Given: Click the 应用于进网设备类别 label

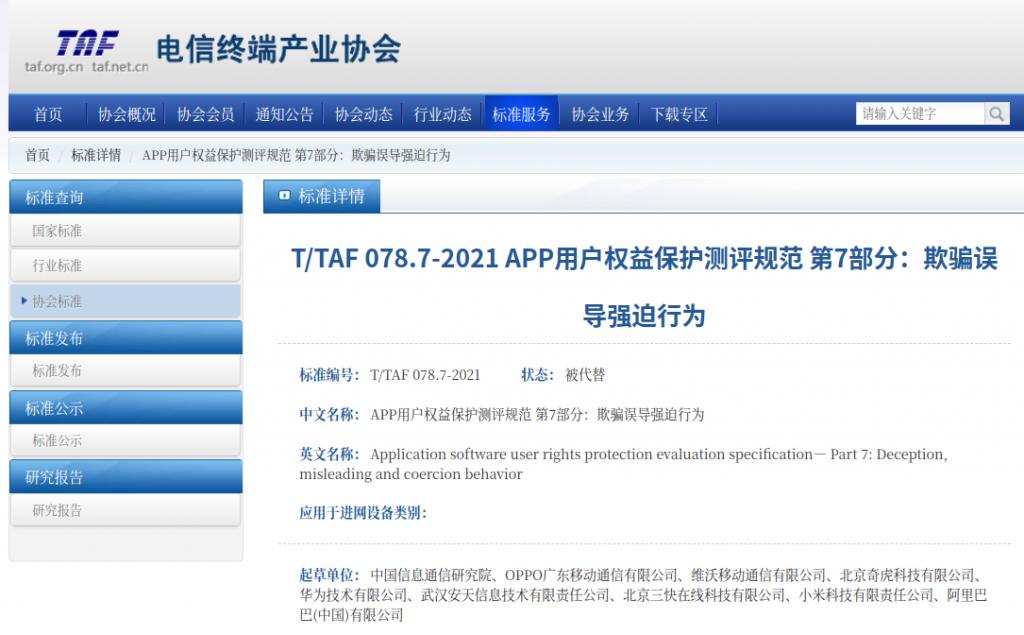Looking at the screenshot, I should (363, 513).
